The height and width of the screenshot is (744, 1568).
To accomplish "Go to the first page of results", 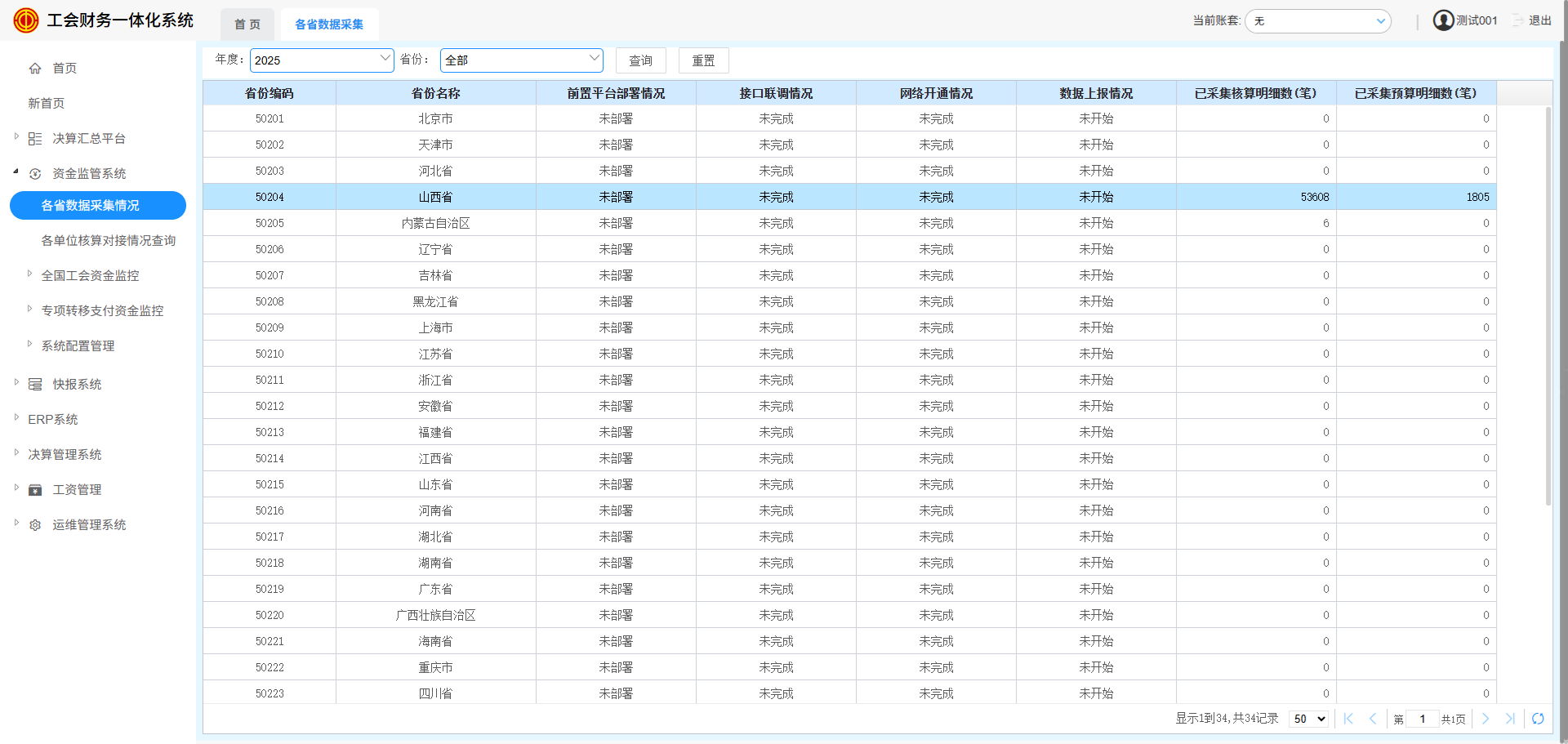I will point(1348,719).
